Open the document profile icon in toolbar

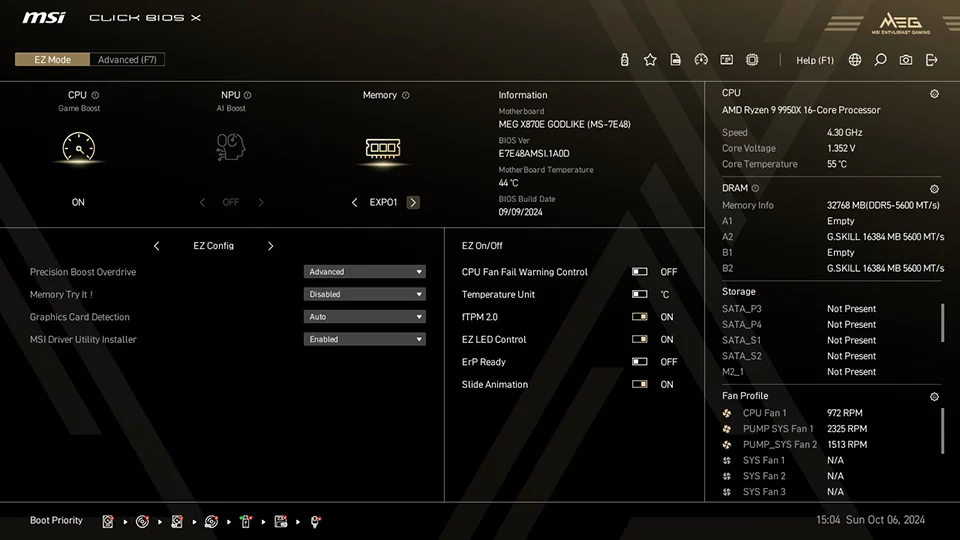pyautogui.click(x=675, y=59)
